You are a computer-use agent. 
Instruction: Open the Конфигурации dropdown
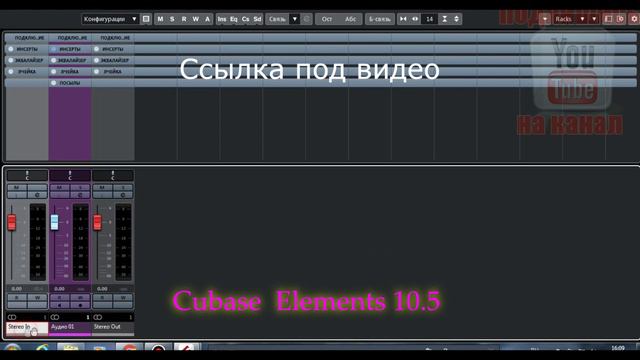coord(110,19)
